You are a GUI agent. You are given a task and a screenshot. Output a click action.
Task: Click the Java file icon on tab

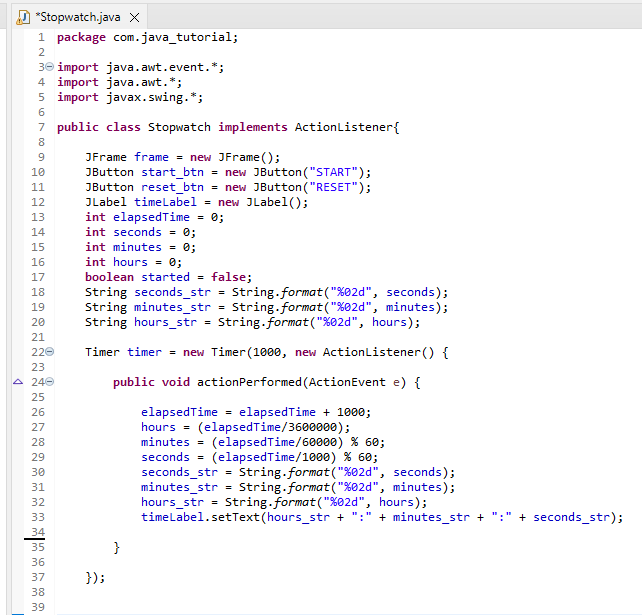coord(23,17)
